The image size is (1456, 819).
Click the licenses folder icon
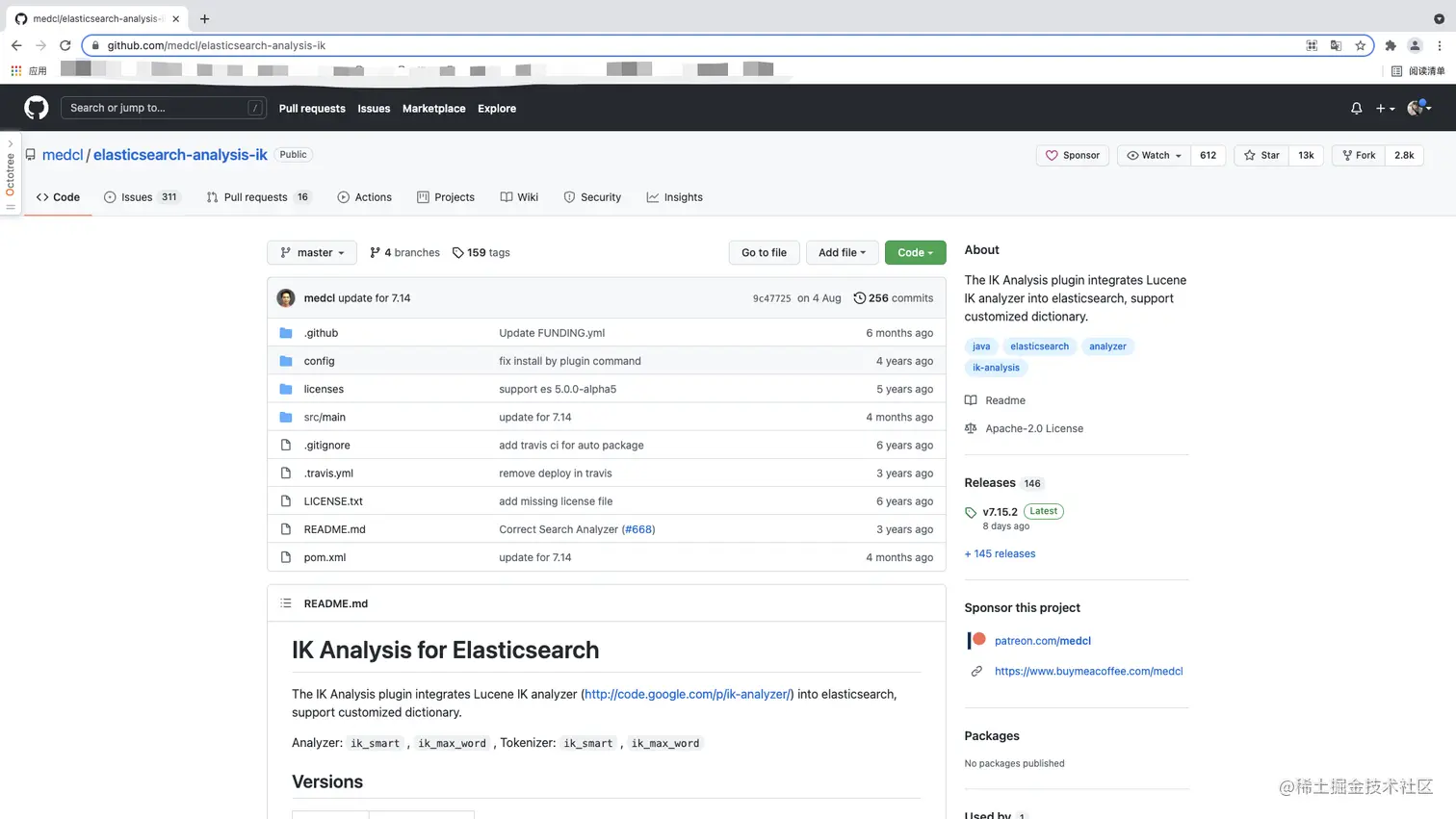tap(286, 389)
